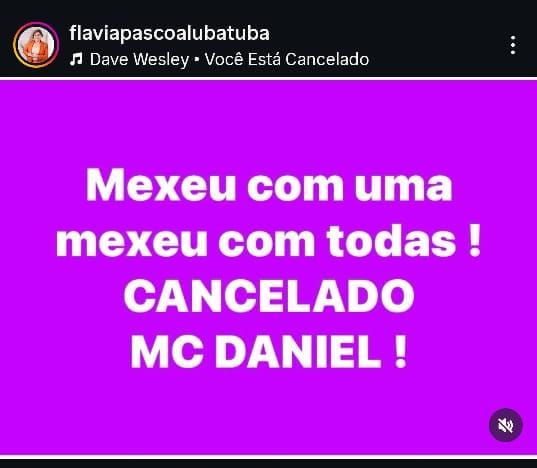The image size is (537, 468).
Task: Open flaviapascoalubatuba profile picture
Action: pyautogui.click(x=36, y=45)
